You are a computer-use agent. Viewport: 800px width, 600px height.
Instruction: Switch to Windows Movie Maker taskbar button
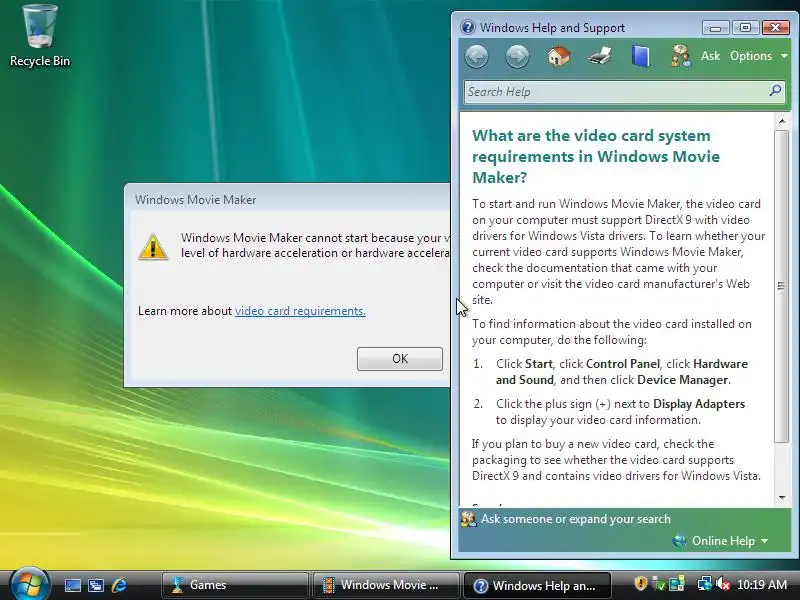tap(385, 585)
